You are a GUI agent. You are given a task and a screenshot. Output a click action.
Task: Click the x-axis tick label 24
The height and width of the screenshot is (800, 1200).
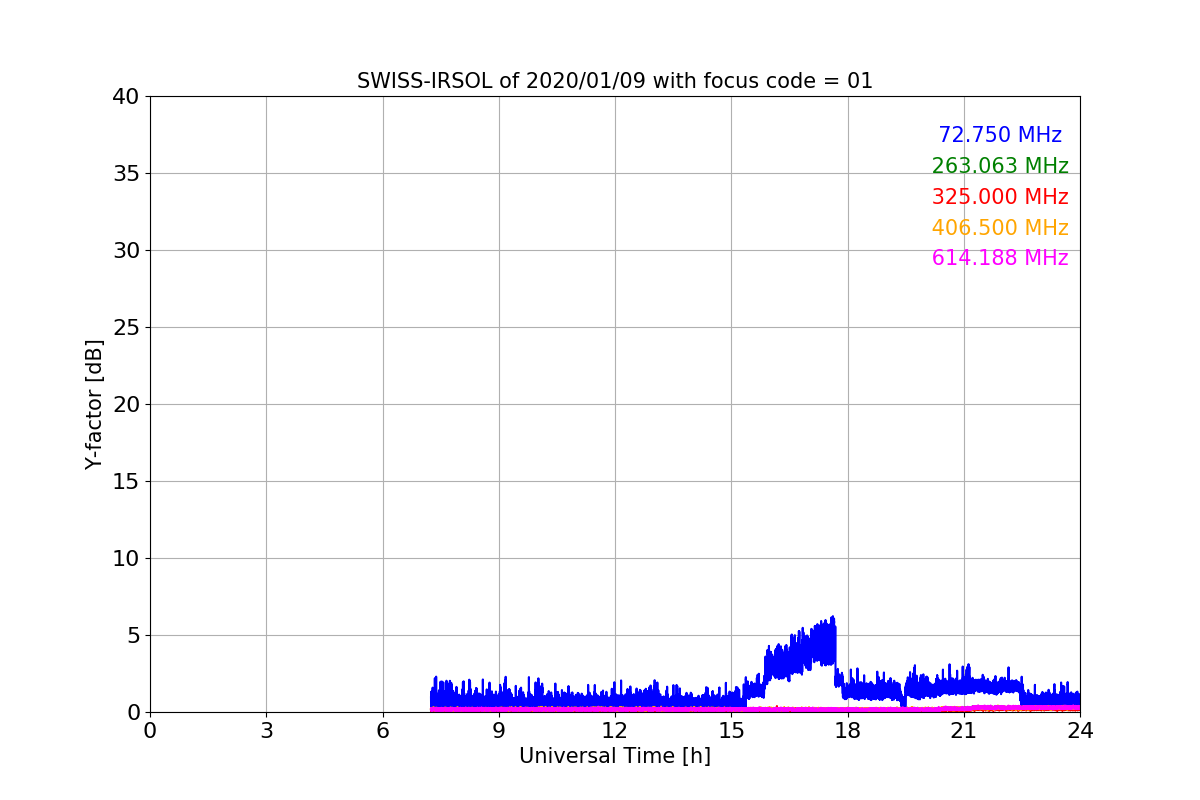tap(1080, 731)
